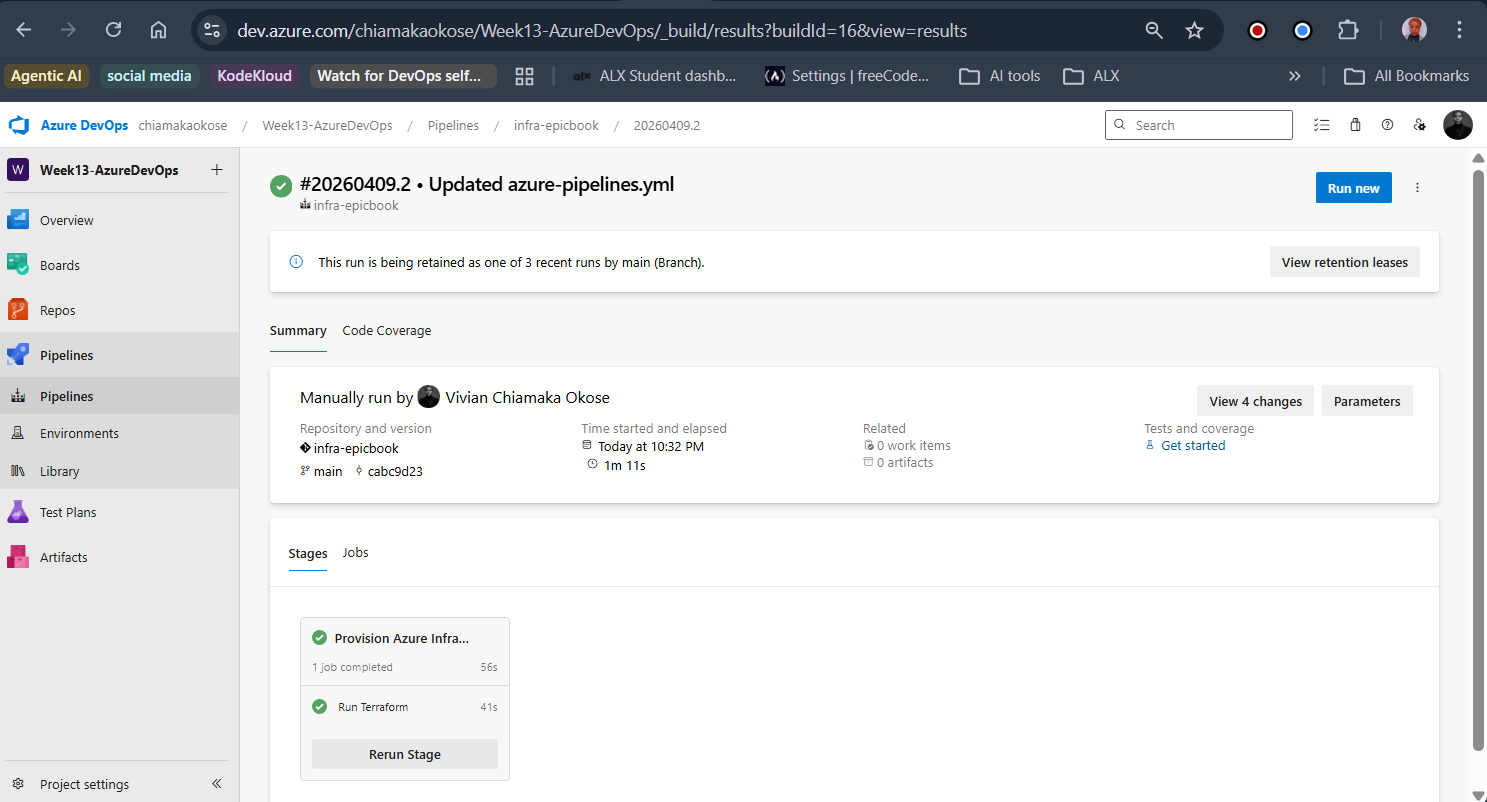The height and width of the screenshot is (802, 1487).
Task: Switch to the Jobs tab
Action: (355, 553)
